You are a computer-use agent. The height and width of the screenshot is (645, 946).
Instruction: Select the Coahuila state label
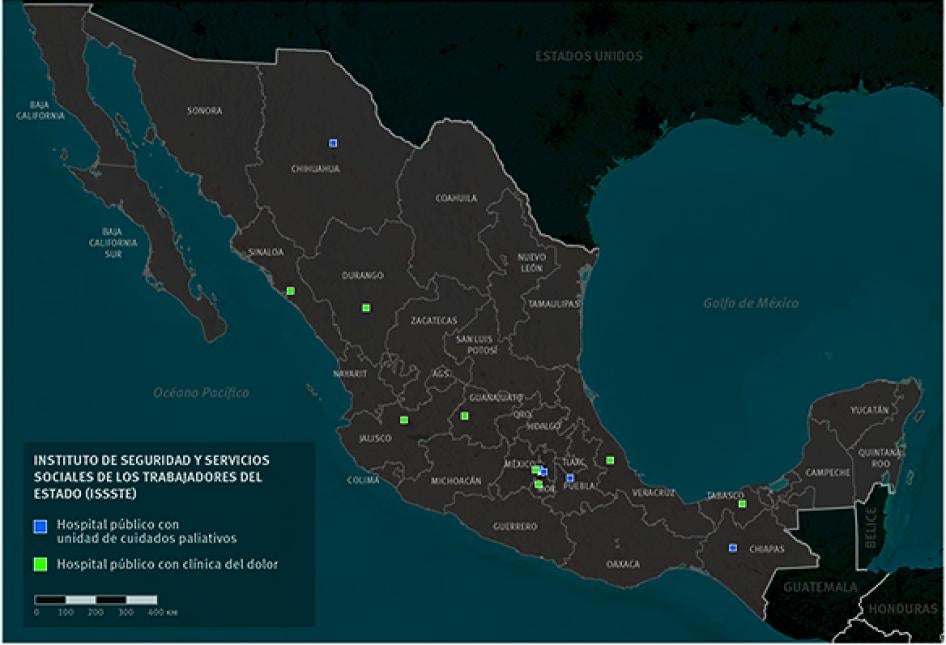point(455,198)
